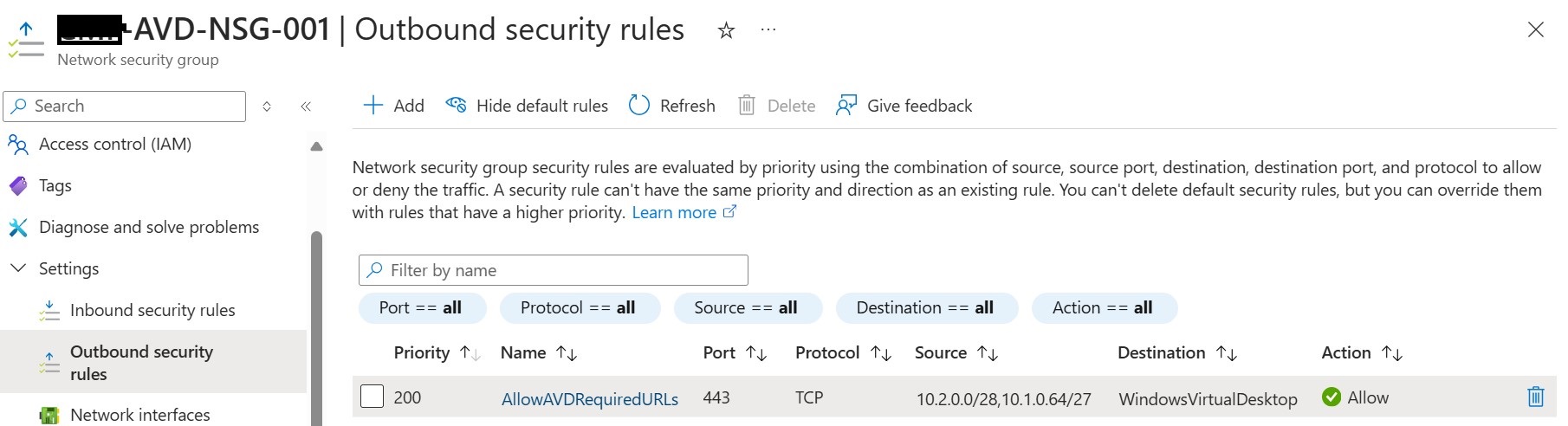Image resolution: width=1568 pixels, height=426 pixels.
Task: Click the Filter by name field
Action: point(554,270)
